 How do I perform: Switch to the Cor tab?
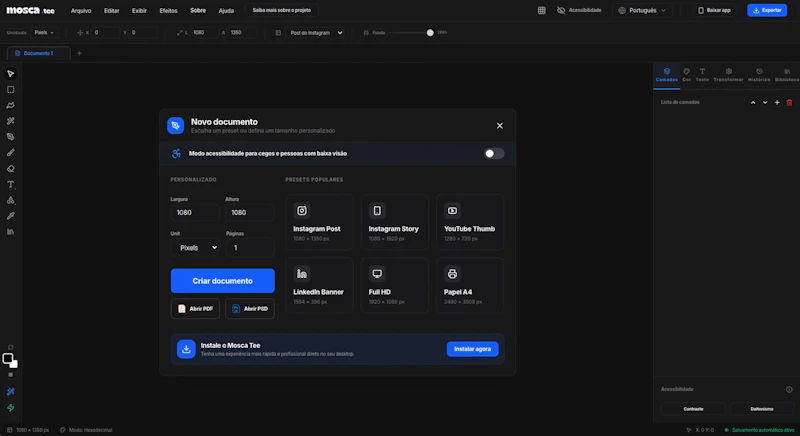click(686, 75)
